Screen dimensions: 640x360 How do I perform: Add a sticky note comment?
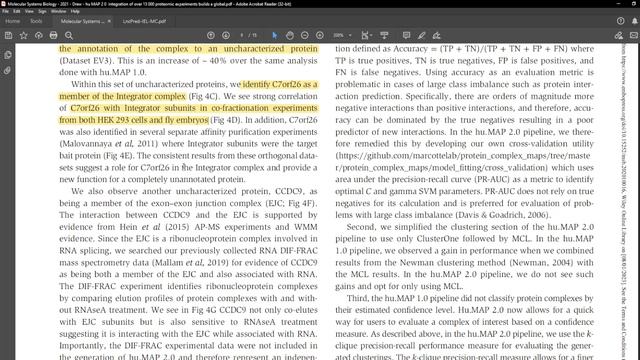(x=406, y=36)
